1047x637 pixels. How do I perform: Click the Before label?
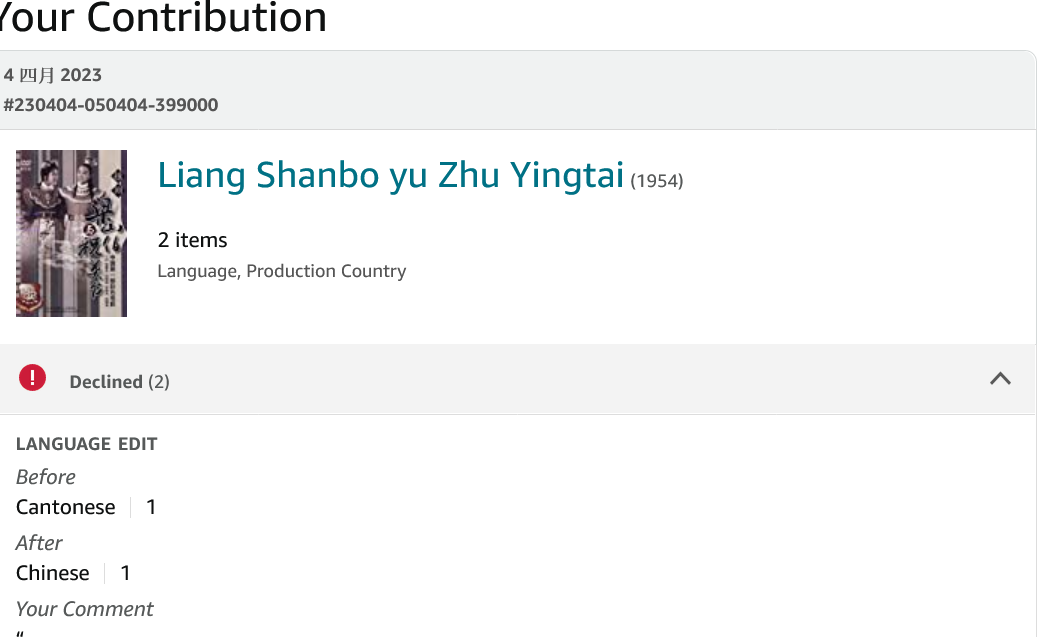[x=46, y=477]
